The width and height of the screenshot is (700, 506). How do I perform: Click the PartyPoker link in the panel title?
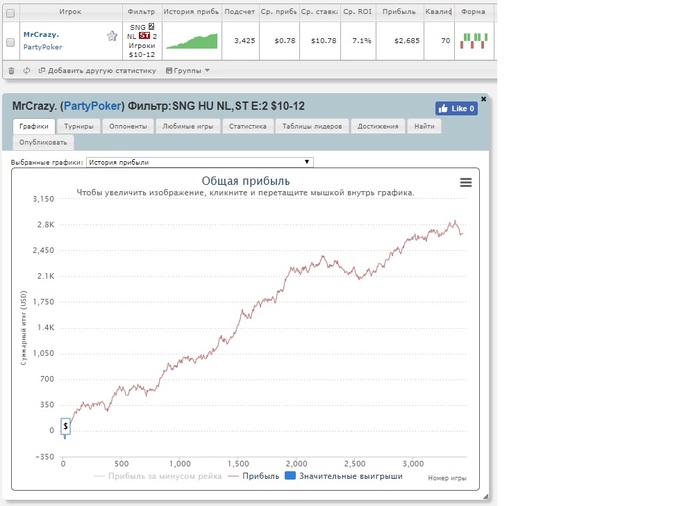93,106
